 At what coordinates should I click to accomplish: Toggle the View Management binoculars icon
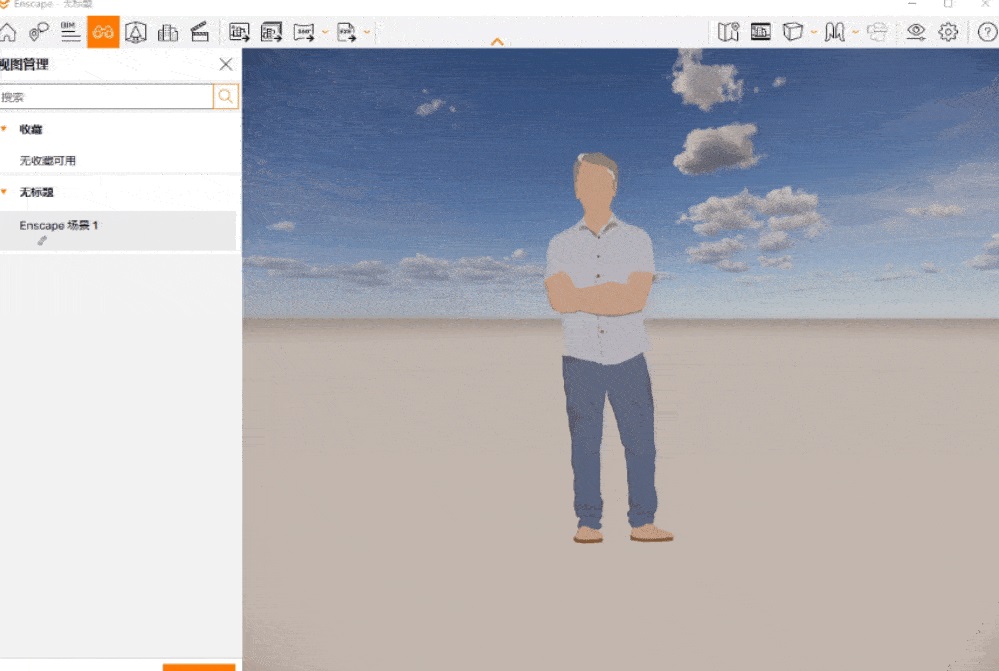[x=103, y=32]
